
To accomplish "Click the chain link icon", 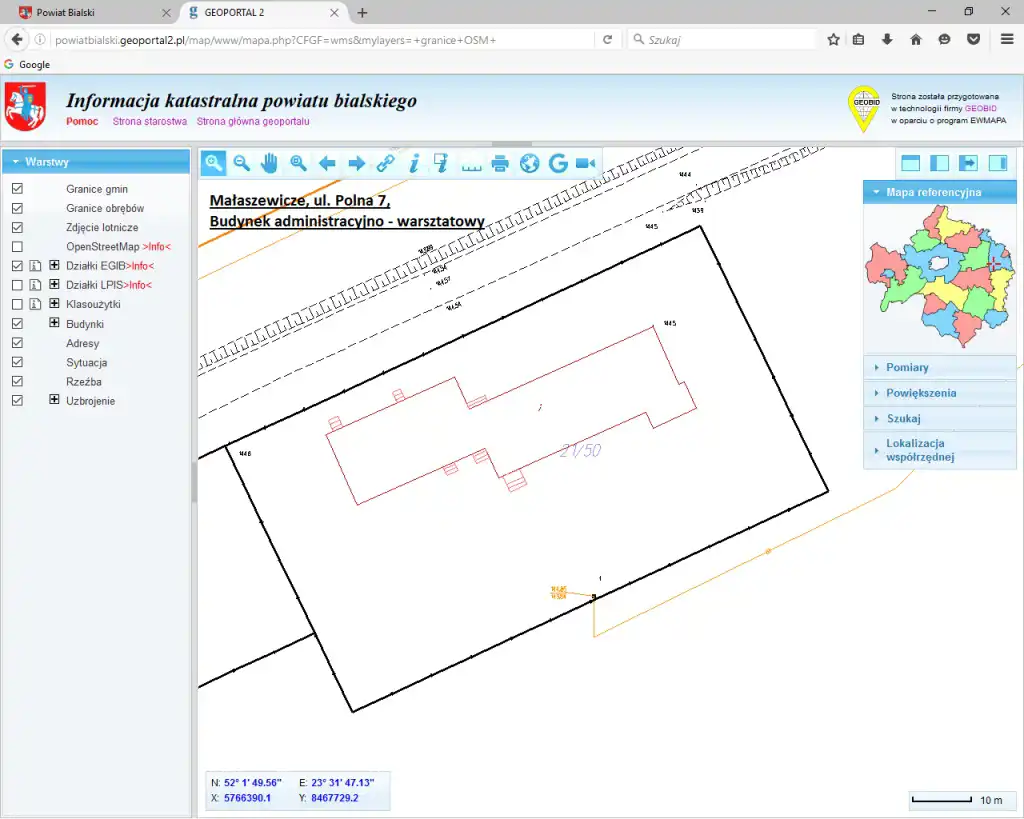I will (385, 163).
